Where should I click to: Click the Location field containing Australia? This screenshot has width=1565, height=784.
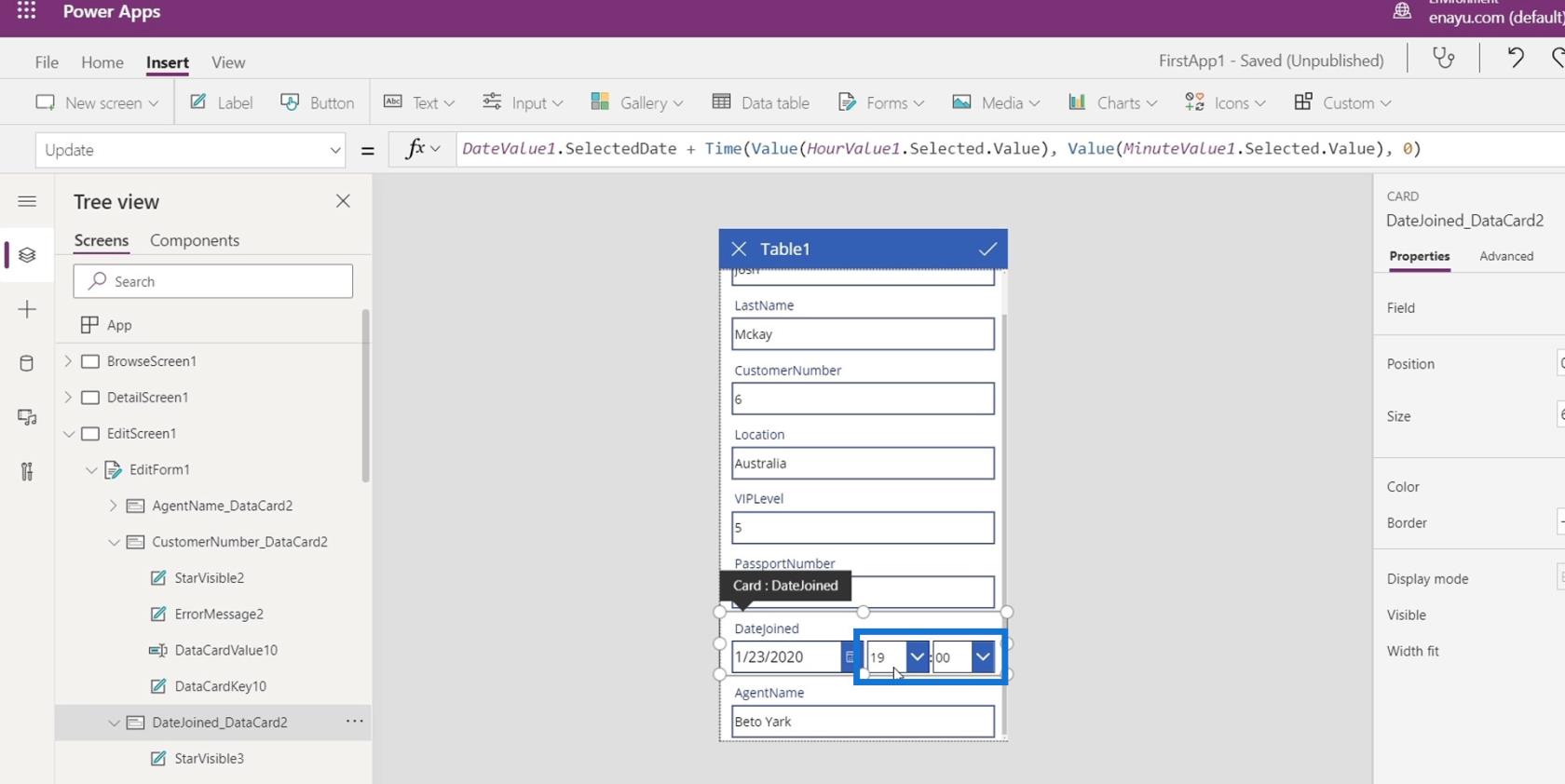pos(863,463)
